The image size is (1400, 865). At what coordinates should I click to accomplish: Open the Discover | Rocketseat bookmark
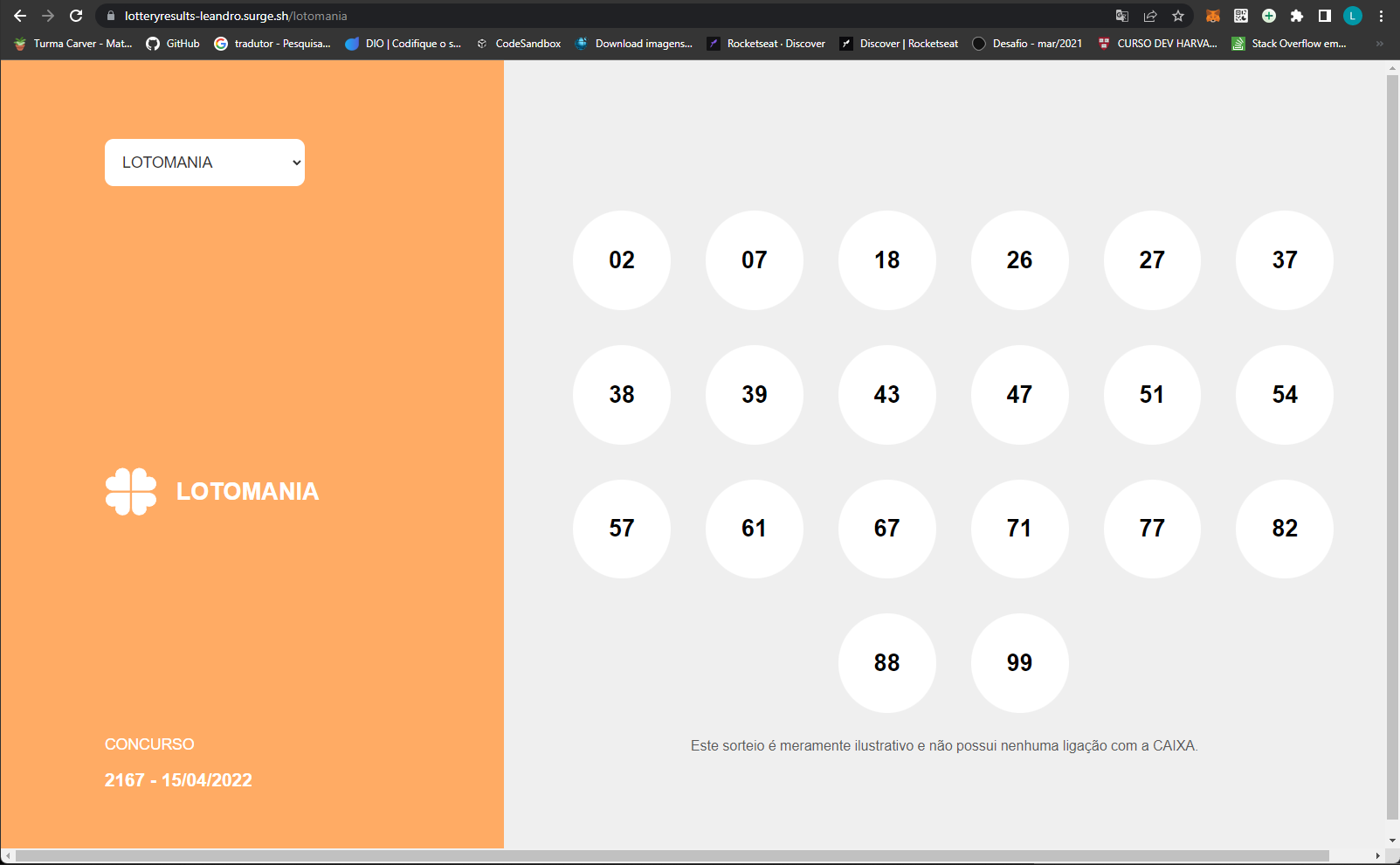click(899, 44)
